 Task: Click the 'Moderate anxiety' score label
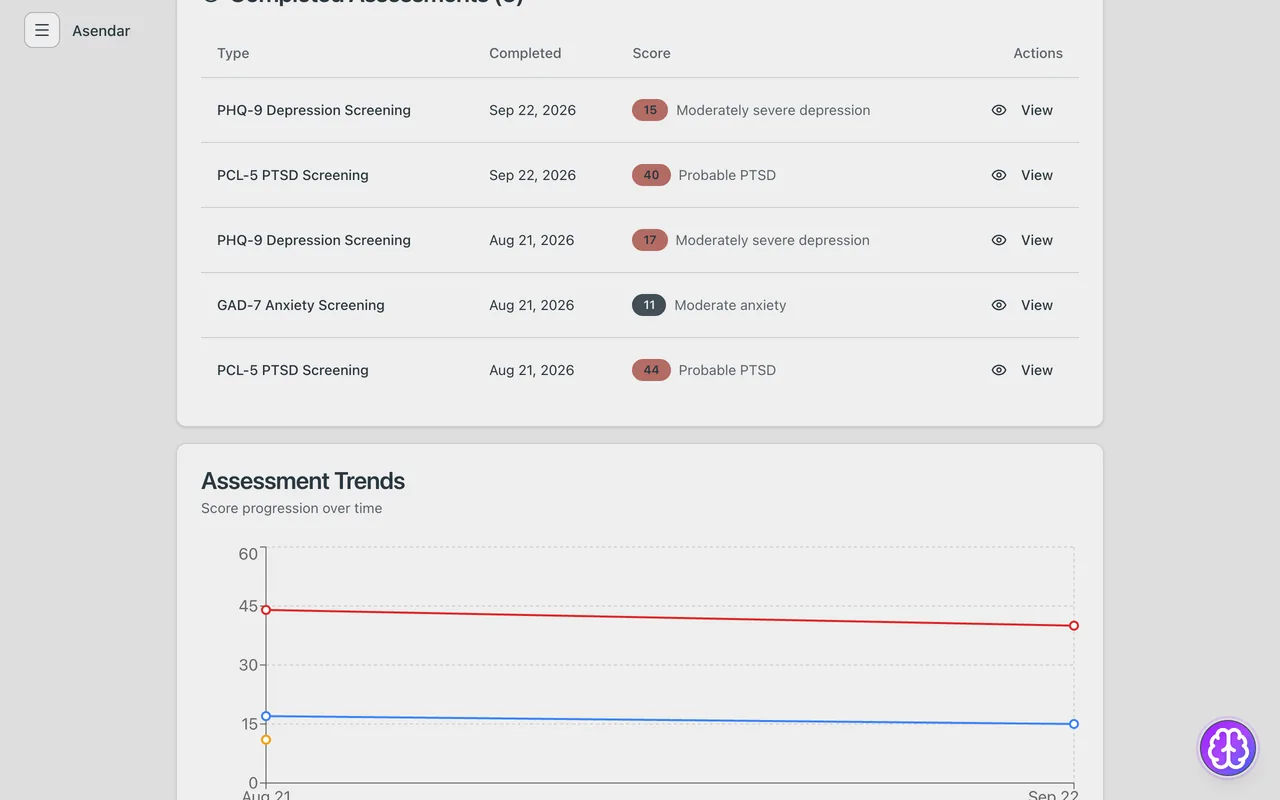tap(730, 305)
